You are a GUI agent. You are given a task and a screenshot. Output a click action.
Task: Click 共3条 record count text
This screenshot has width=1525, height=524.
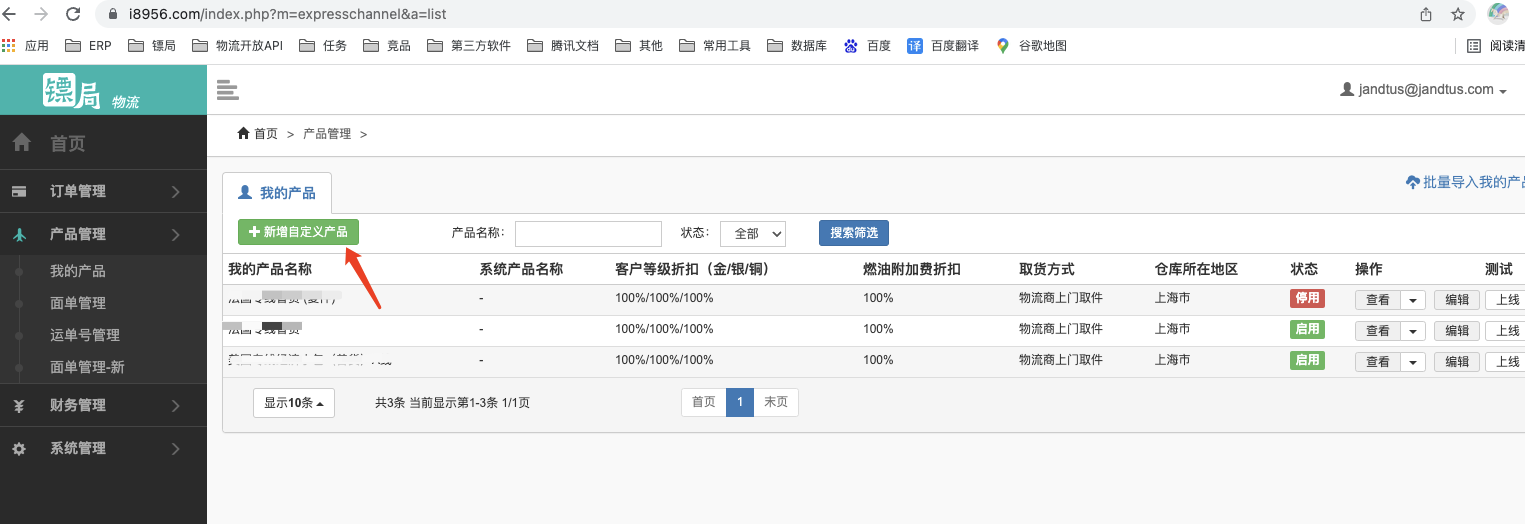[x=390, y=403]
